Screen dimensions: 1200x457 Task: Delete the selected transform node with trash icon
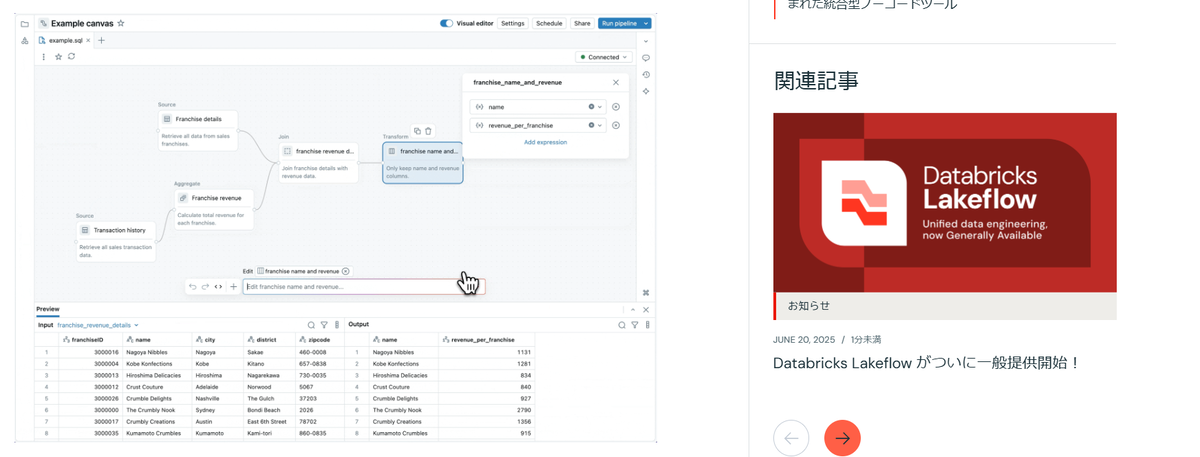point(429,131)
